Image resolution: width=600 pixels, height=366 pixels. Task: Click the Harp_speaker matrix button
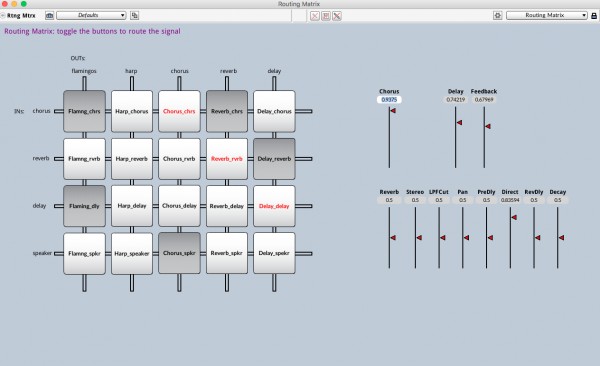click(132, 253)
